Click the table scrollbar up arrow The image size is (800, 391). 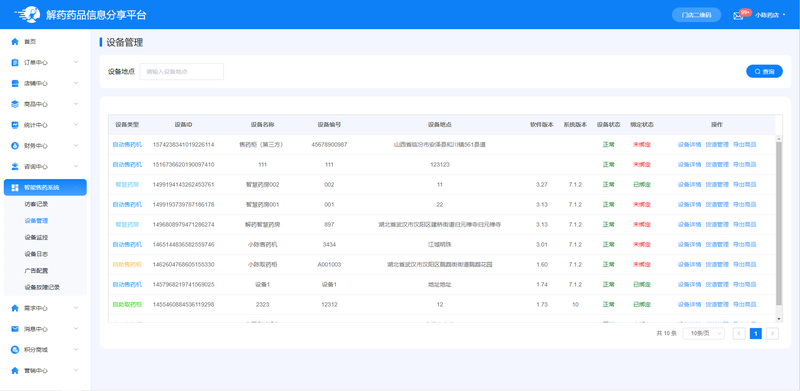[779, 138]
